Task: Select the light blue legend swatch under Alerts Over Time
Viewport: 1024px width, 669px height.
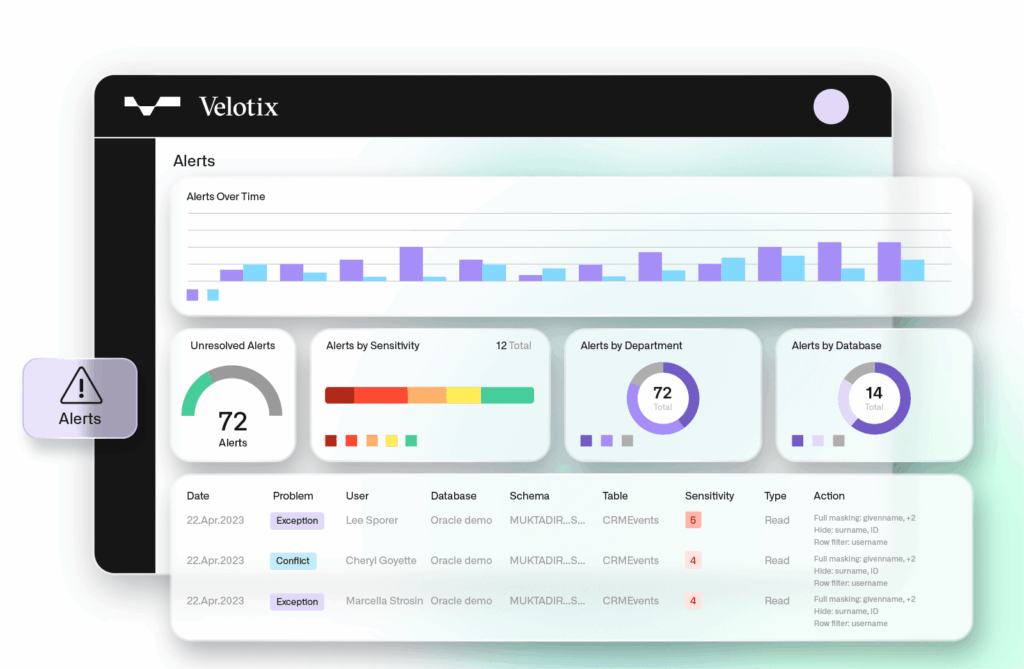Action: [x=213, y=295]
